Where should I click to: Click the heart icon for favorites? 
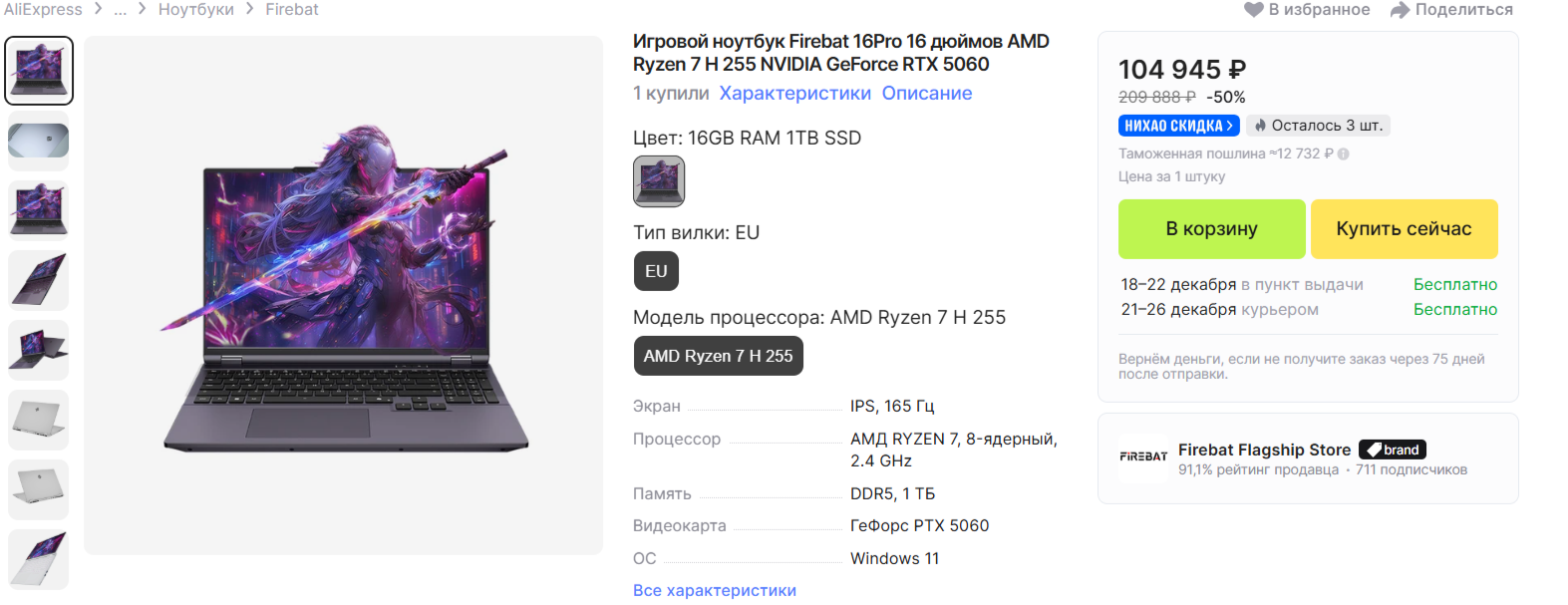pos(1253,10)
